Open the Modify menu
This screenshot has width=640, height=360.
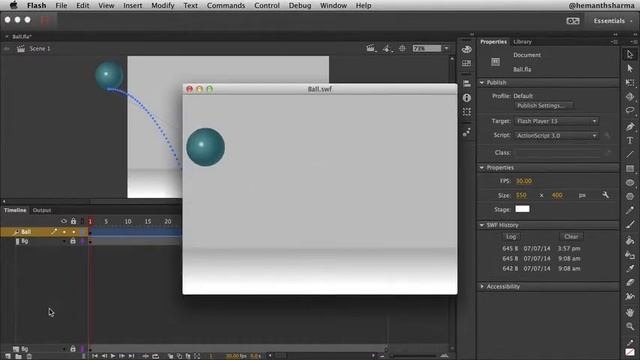(162, 5)
